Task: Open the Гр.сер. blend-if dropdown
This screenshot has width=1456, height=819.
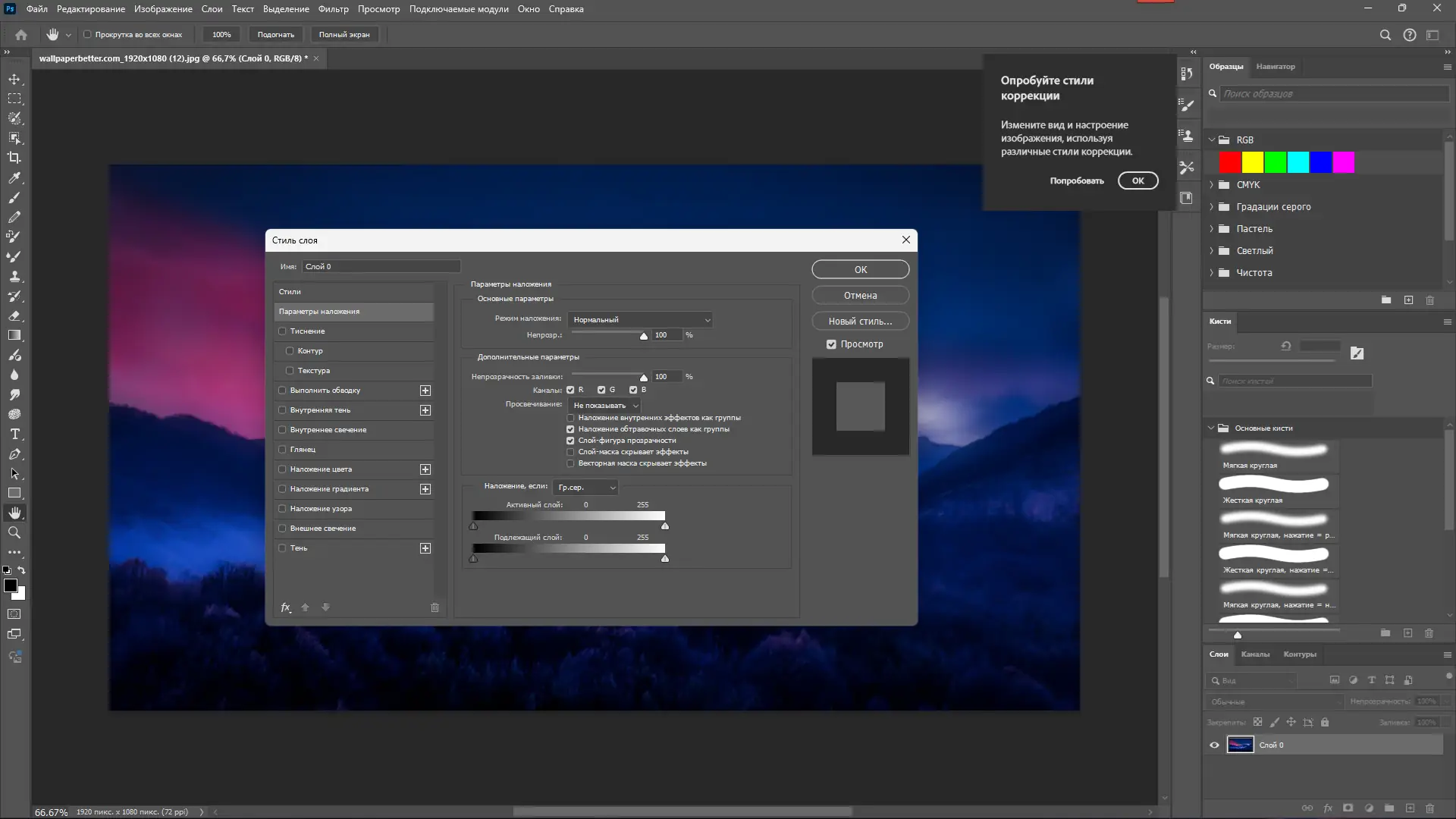Action: point(586,488)
